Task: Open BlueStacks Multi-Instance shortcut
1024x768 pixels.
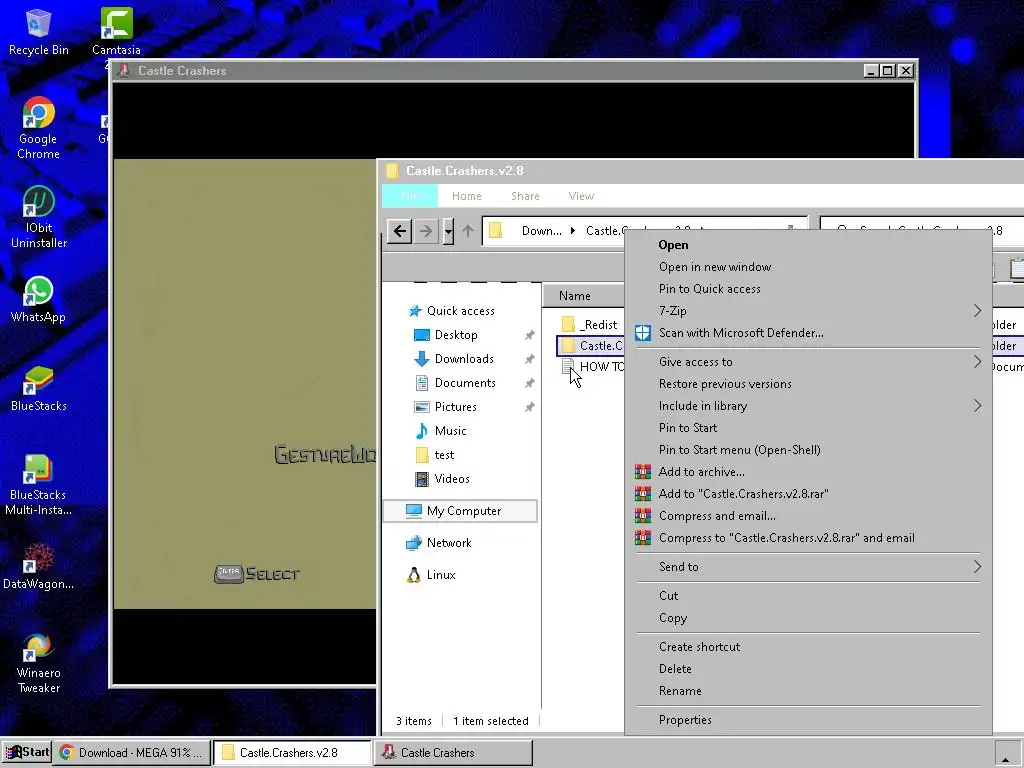Action: tap(39, 485)
